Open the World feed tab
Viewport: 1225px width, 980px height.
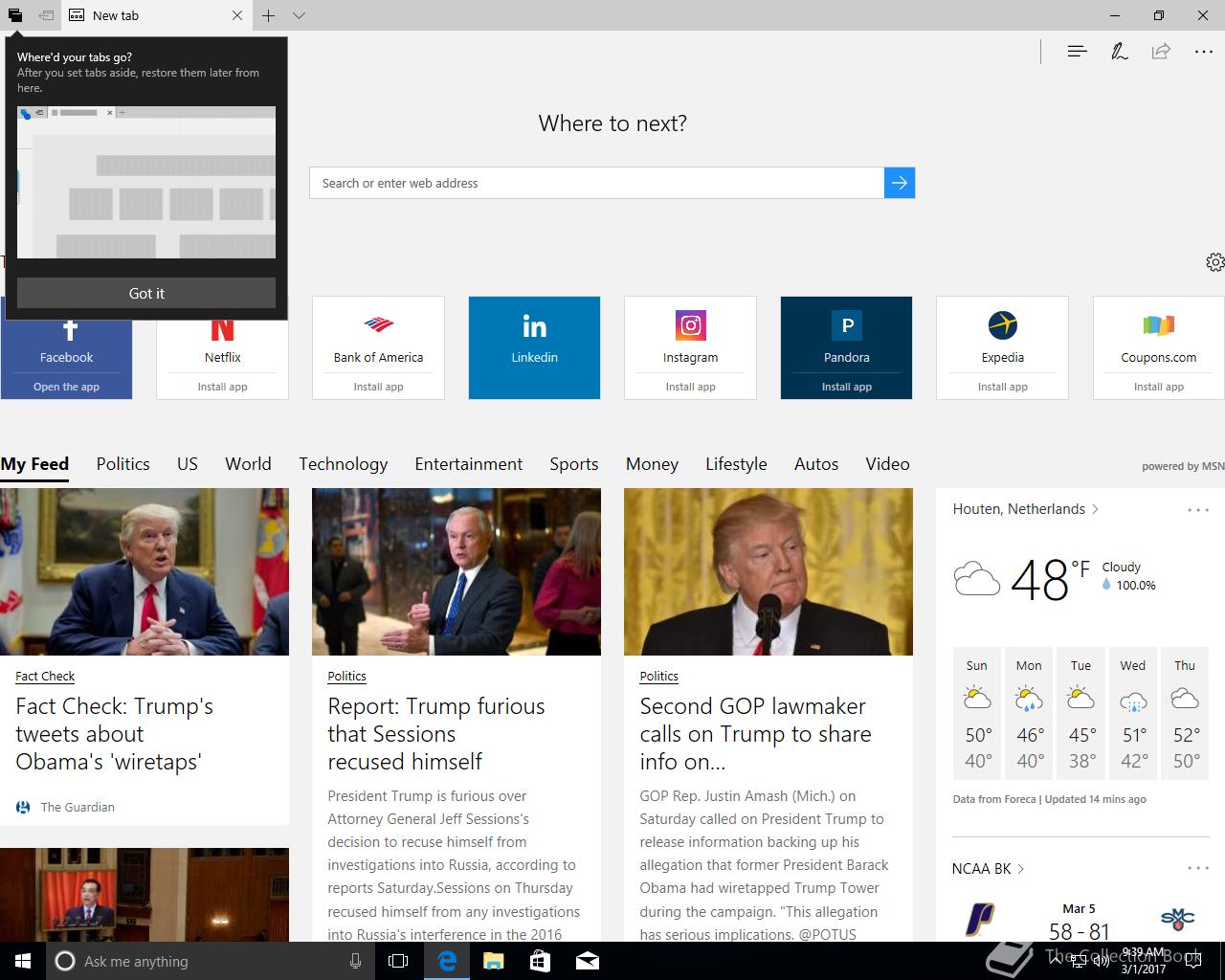[x=248, y=464]
